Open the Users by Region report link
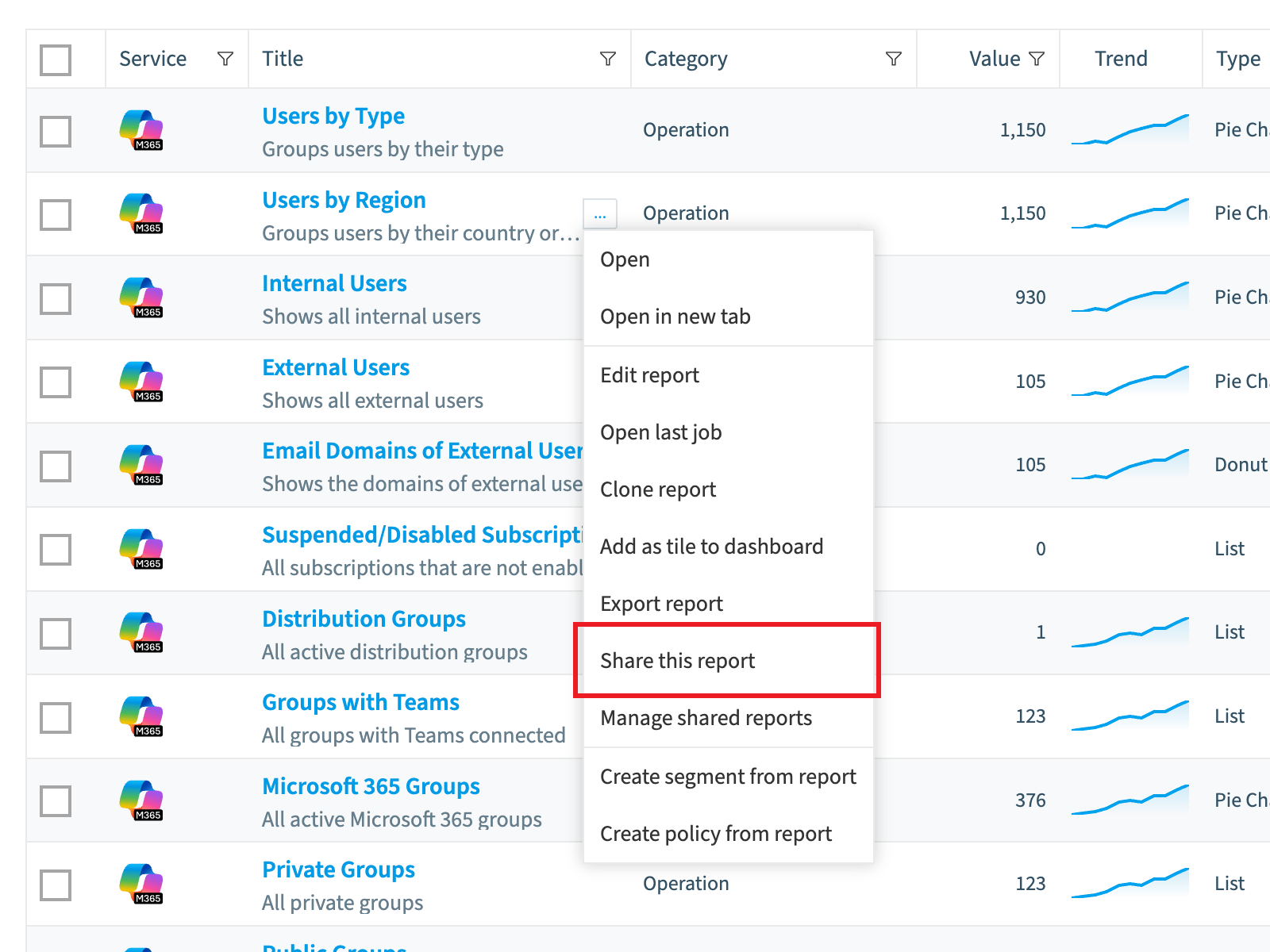This screenshot has height=952, width=1270. click(344, 200)
